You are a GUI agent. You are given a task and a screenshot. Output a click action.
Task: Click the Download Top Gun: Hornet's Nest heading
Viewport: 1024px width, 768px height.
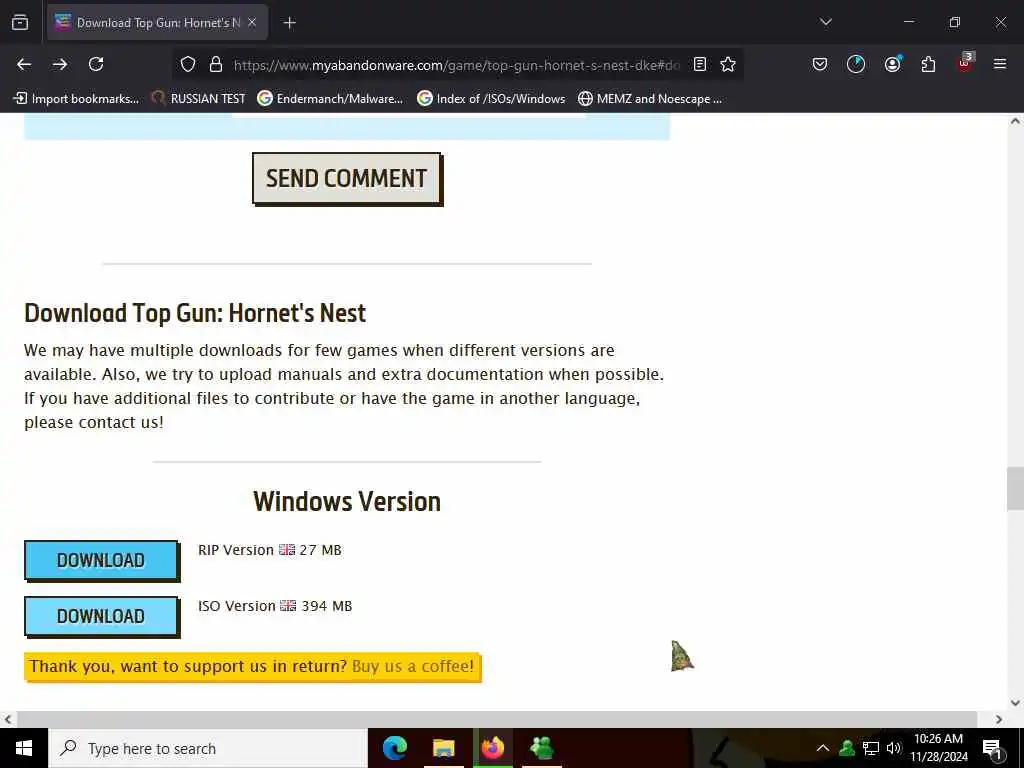click(195, 313)
